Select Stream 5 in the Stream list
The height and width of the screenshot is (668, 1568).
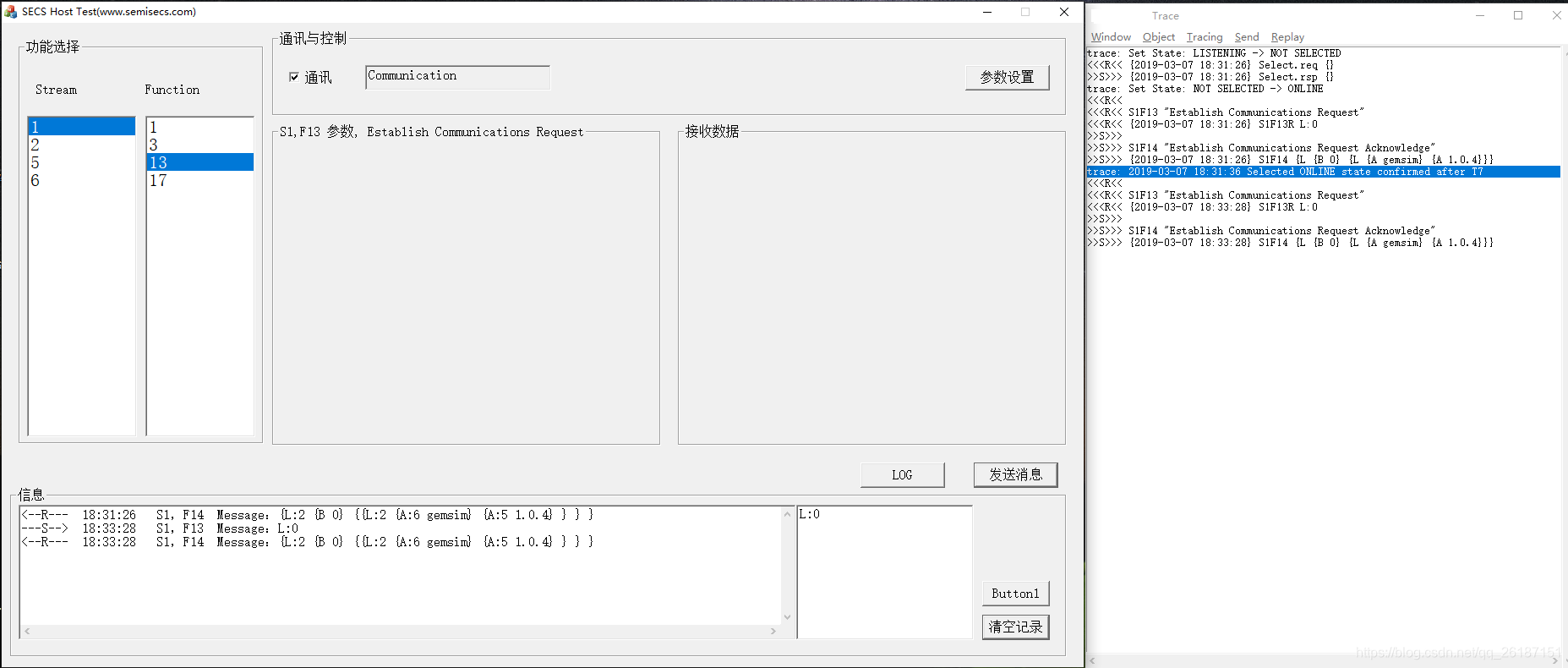(x=82, y=162)
